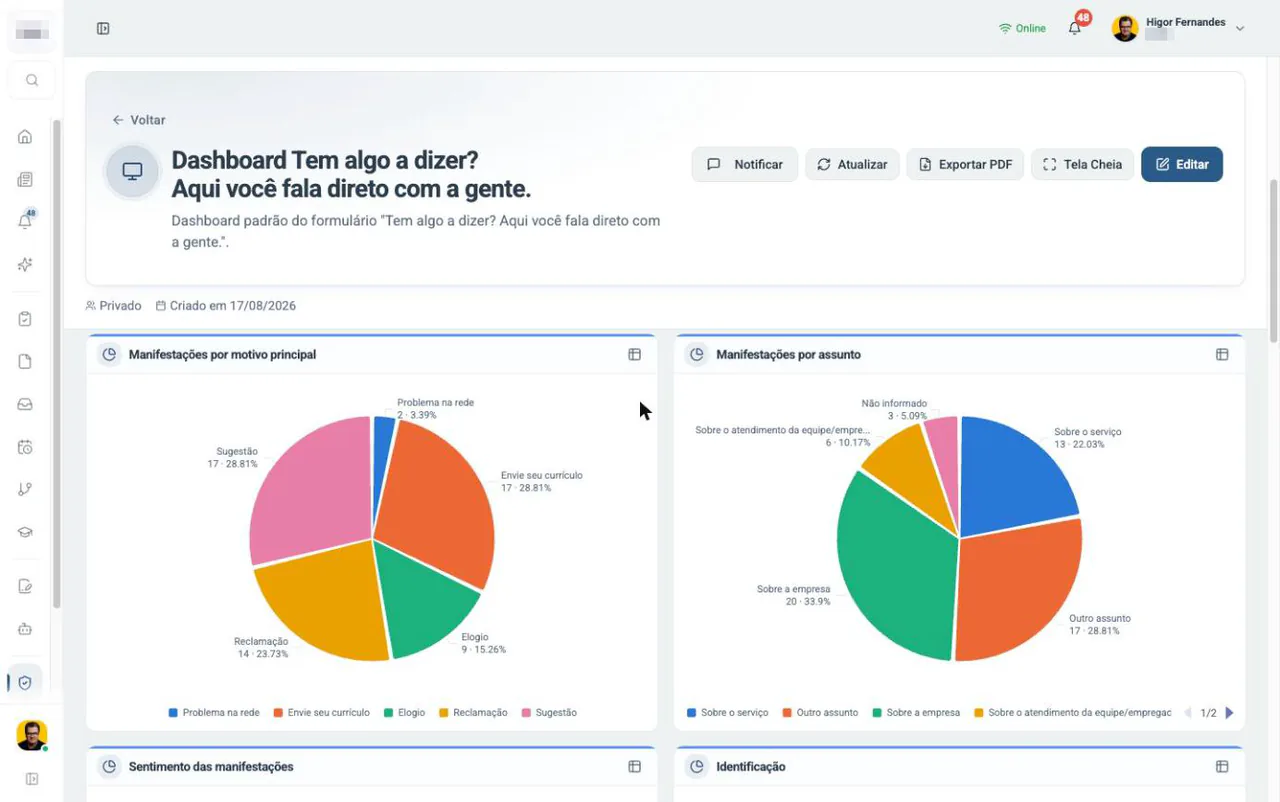The height and width of the screenshot is (802, 1280).
Task: Show table view for Manifestações por motivo principal
Action: click(x=634, y=354)
